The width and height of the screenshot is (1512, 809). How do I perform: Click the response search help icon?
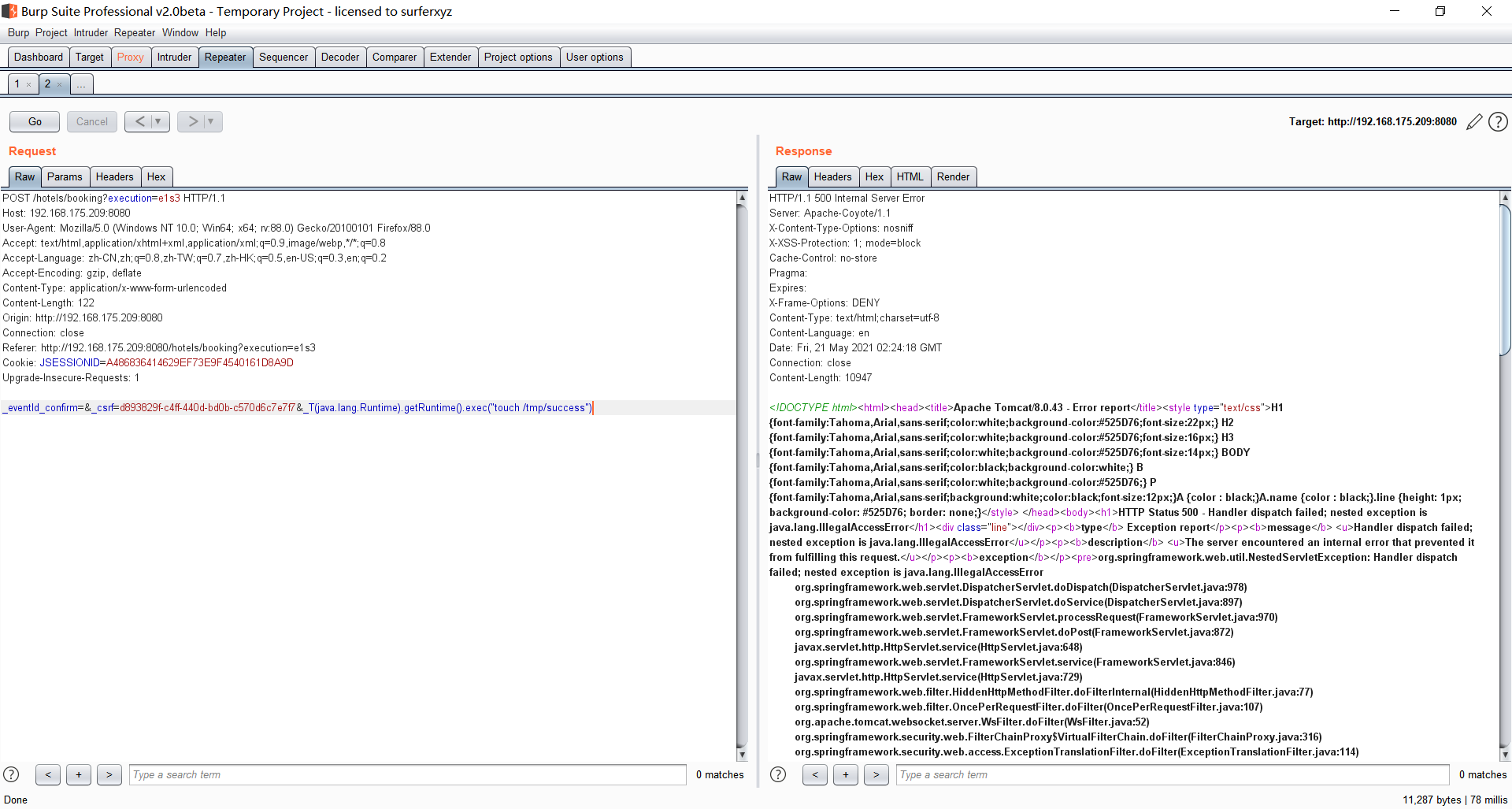778,774
